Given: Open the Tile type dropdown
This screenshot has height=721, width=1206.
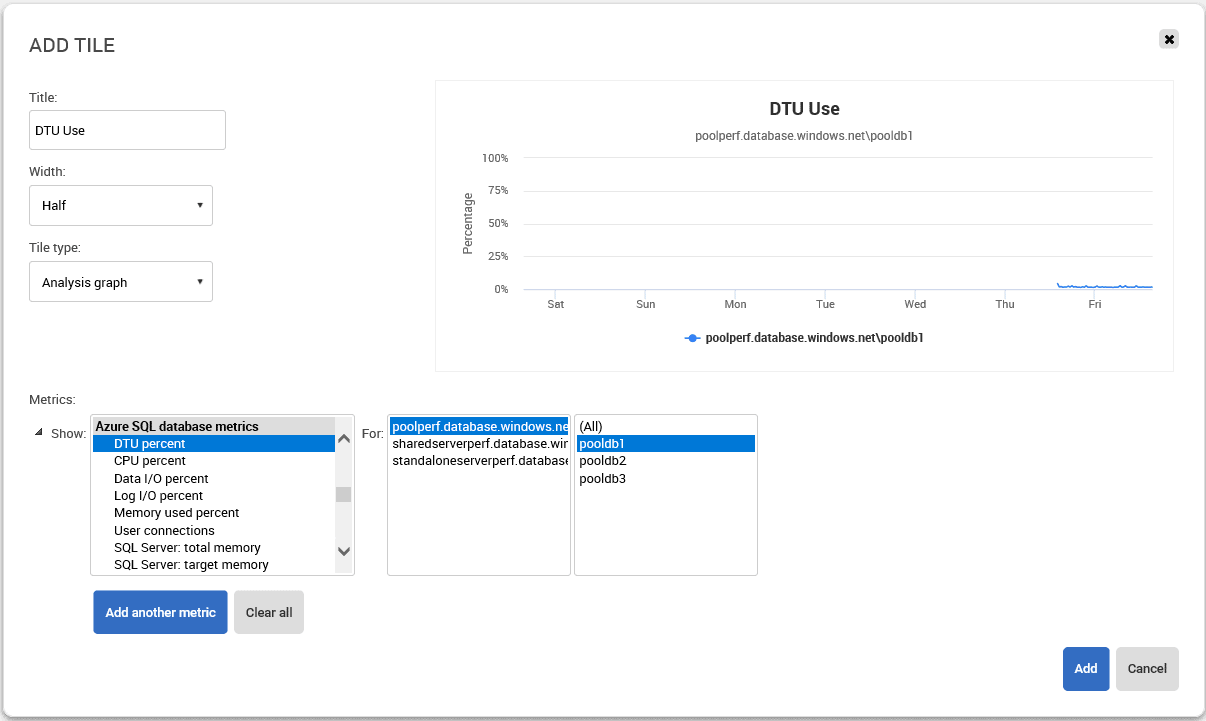Looking at the screenshot, I should pos(121,282).
